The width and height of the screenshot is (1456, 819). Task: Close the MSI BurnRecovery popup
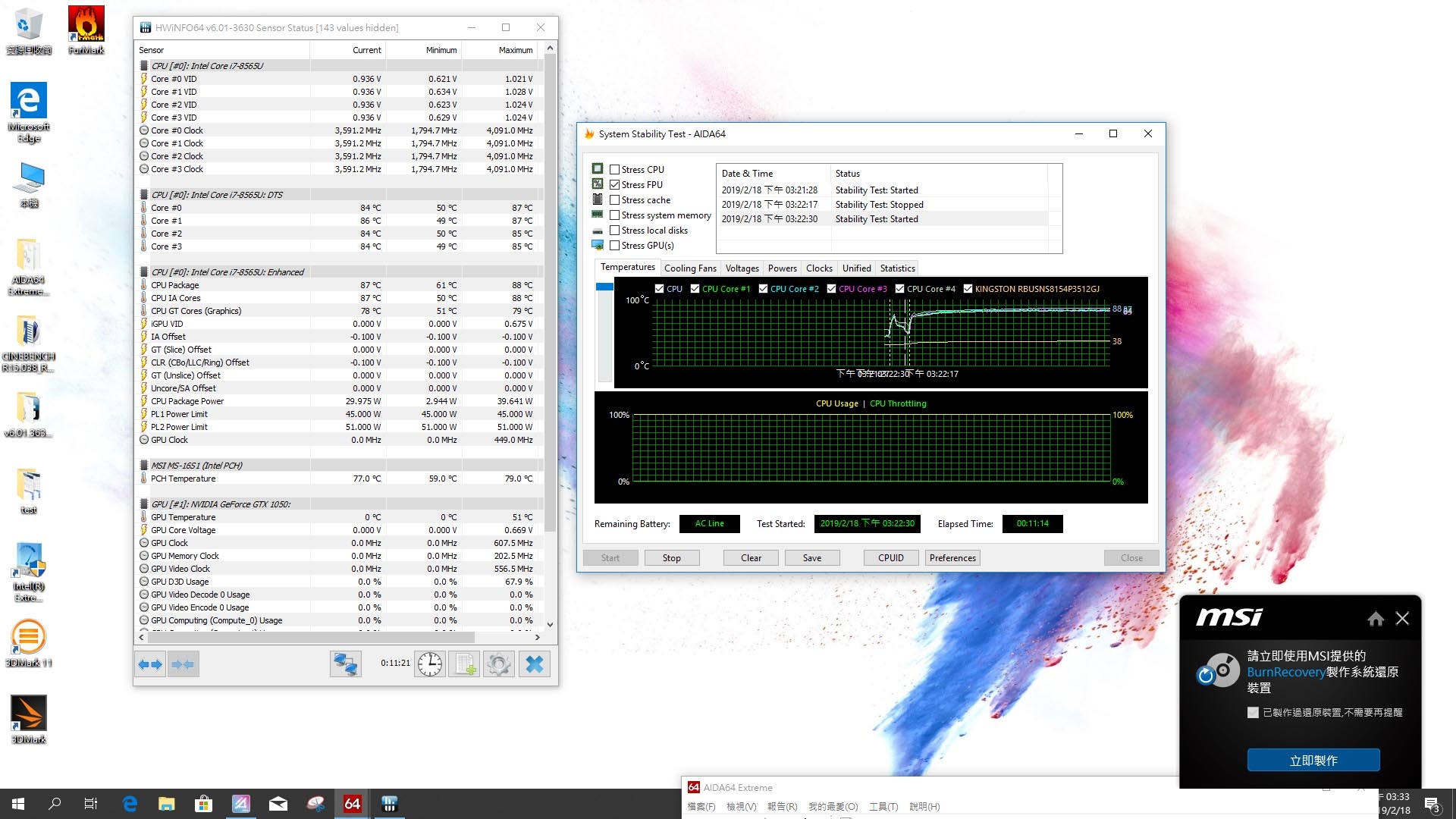click(x=1402, y=619)
